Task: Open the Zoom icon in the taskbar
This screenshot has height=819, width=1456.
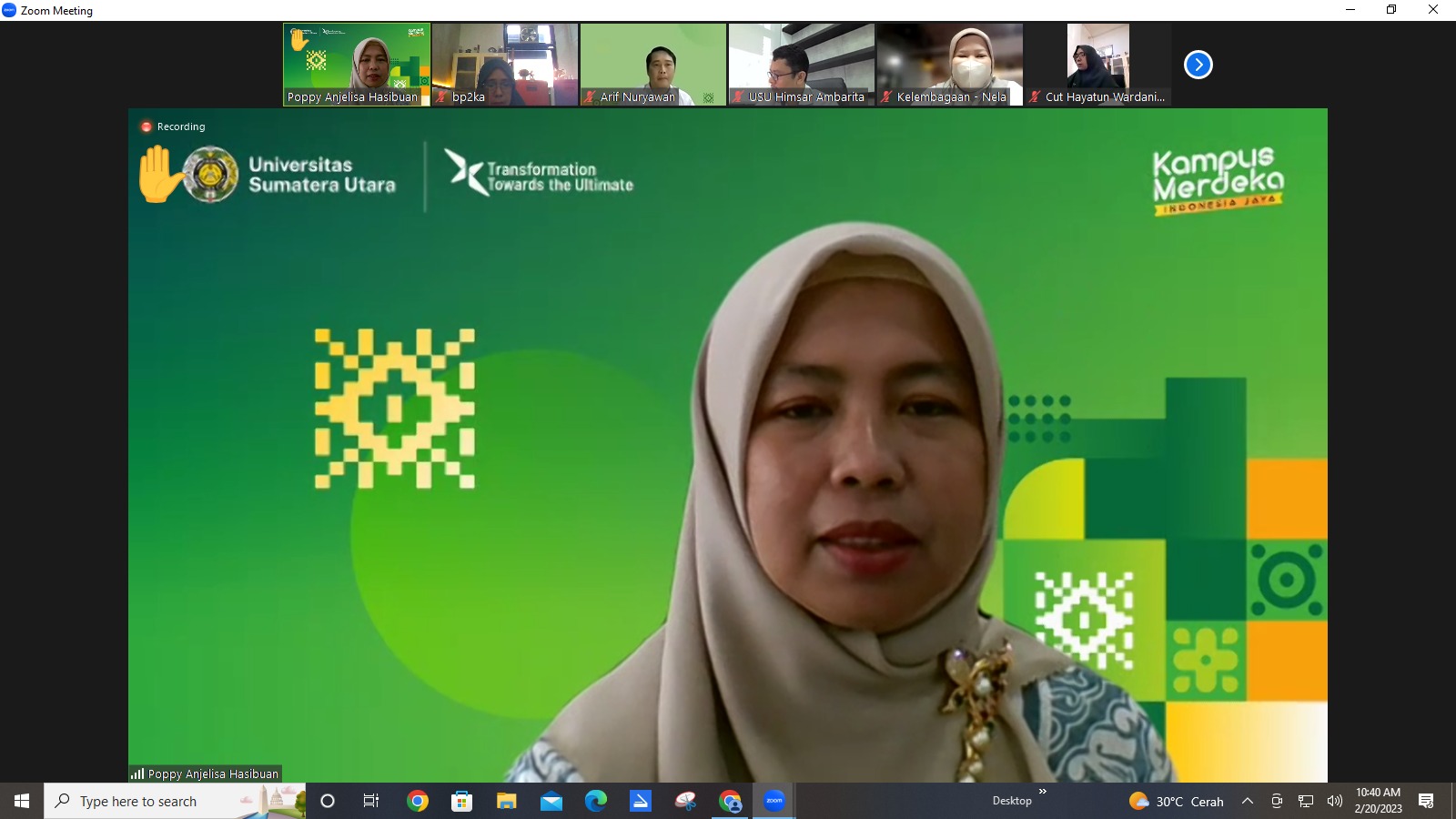Action: pyautogui.click(x=773, y=801)
